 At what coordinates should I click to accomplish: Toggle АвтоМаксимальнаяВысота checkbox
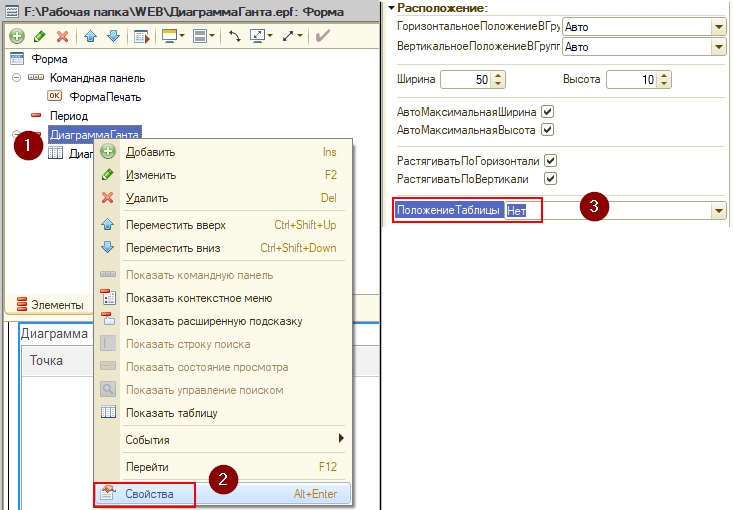click(547, 129)
